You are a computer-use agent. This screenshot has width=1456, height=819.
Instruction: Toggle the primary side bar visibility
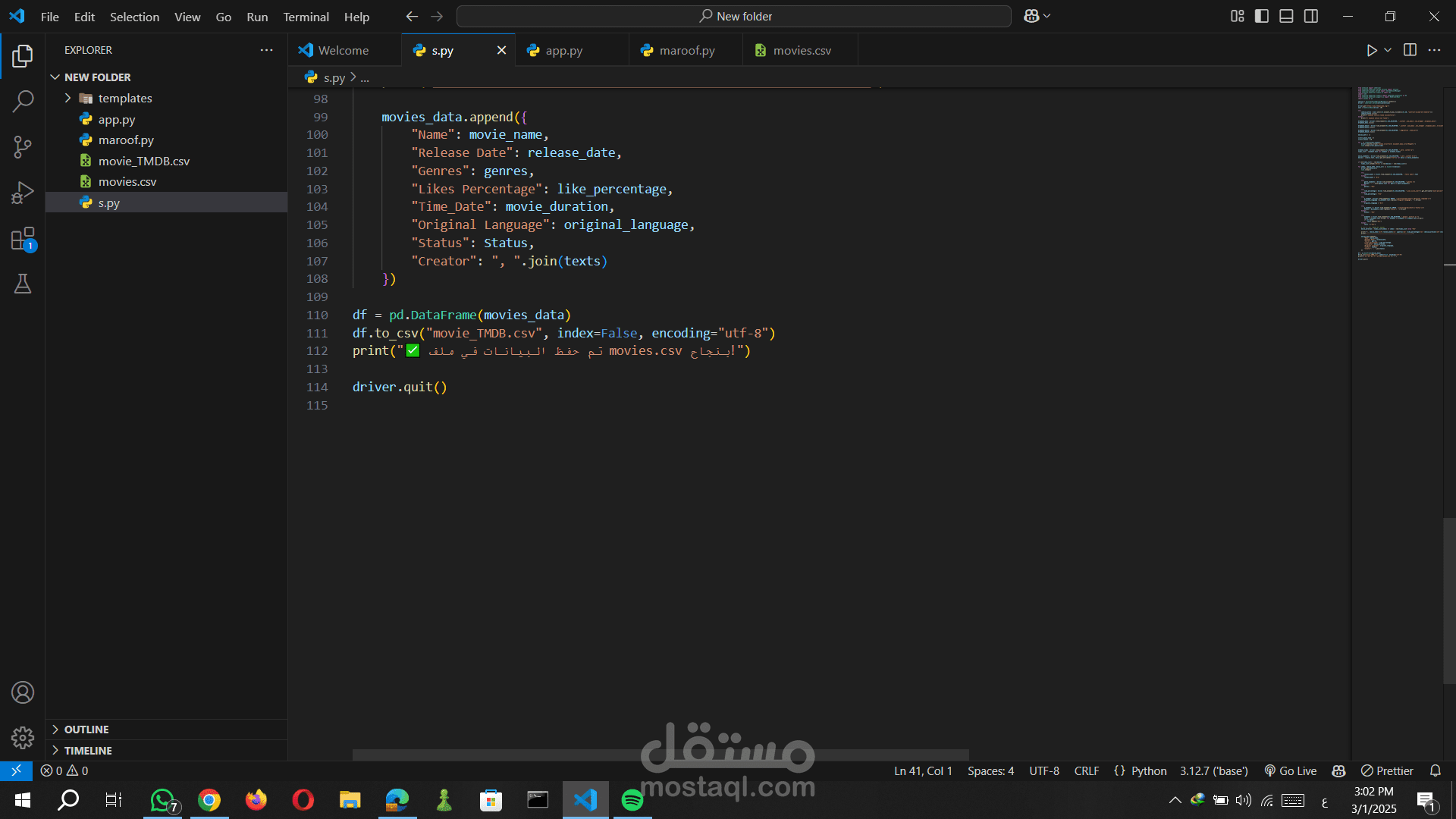click(1262, 16)
